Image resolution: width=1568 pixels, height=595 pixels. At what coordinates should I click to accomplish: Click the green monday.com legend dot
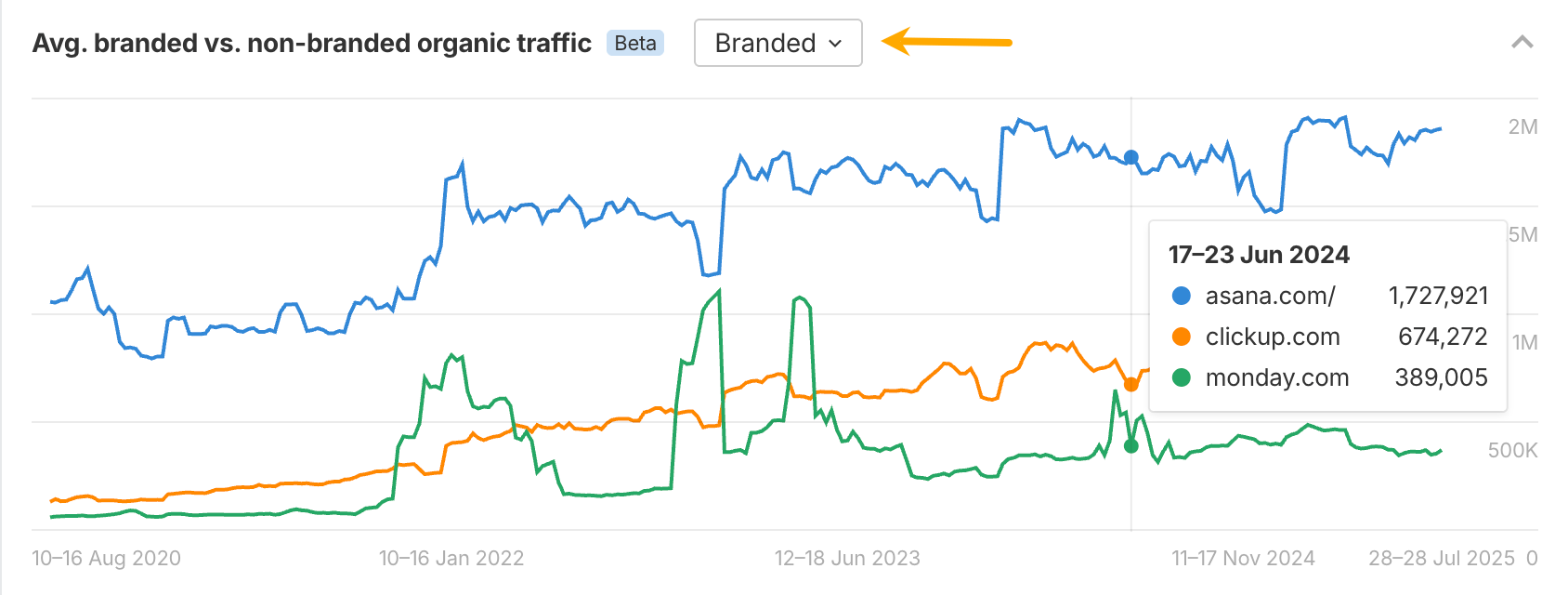tap(1180, 377)
